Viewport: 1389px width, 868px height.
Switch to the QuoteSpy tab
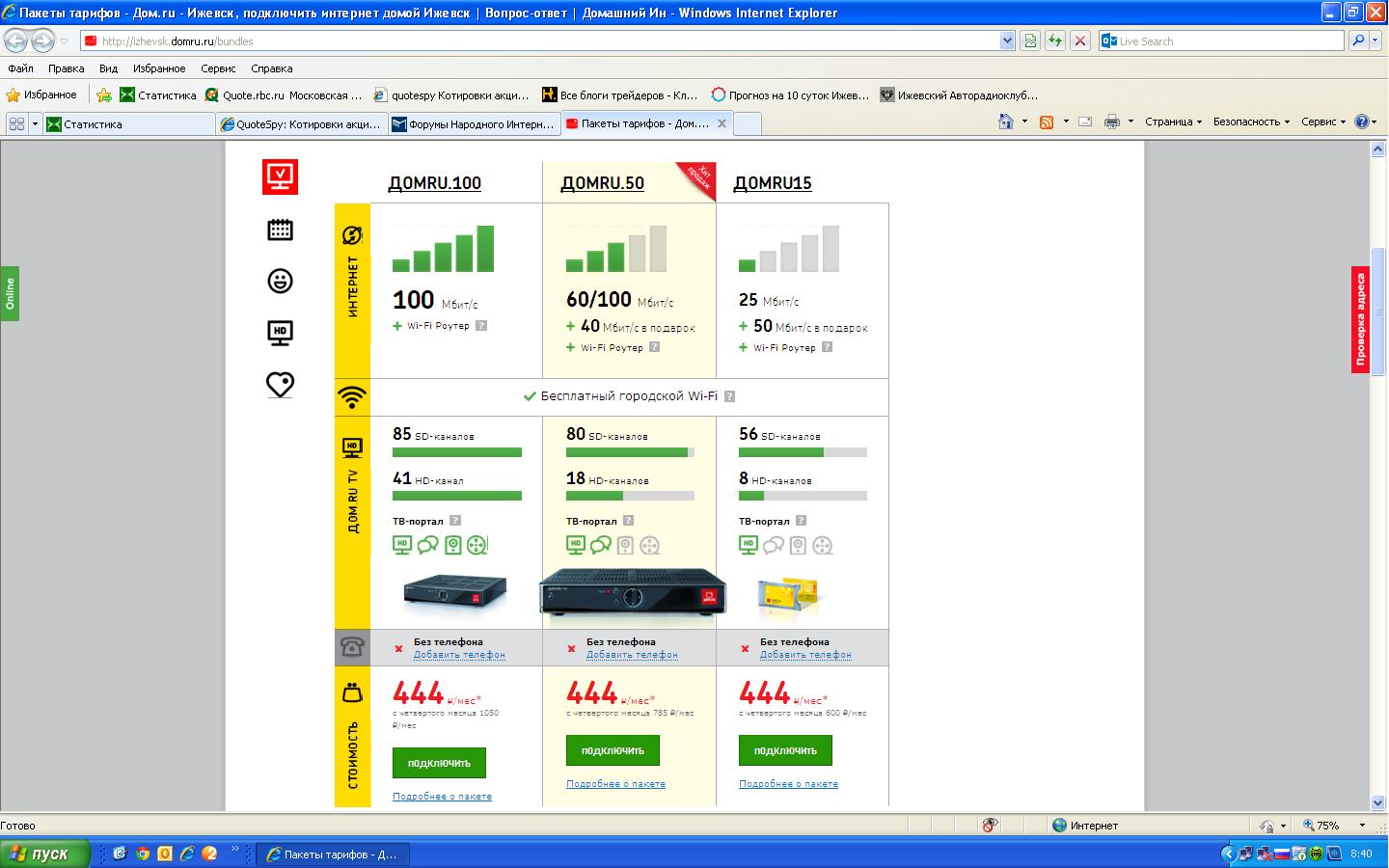point(302,123)
